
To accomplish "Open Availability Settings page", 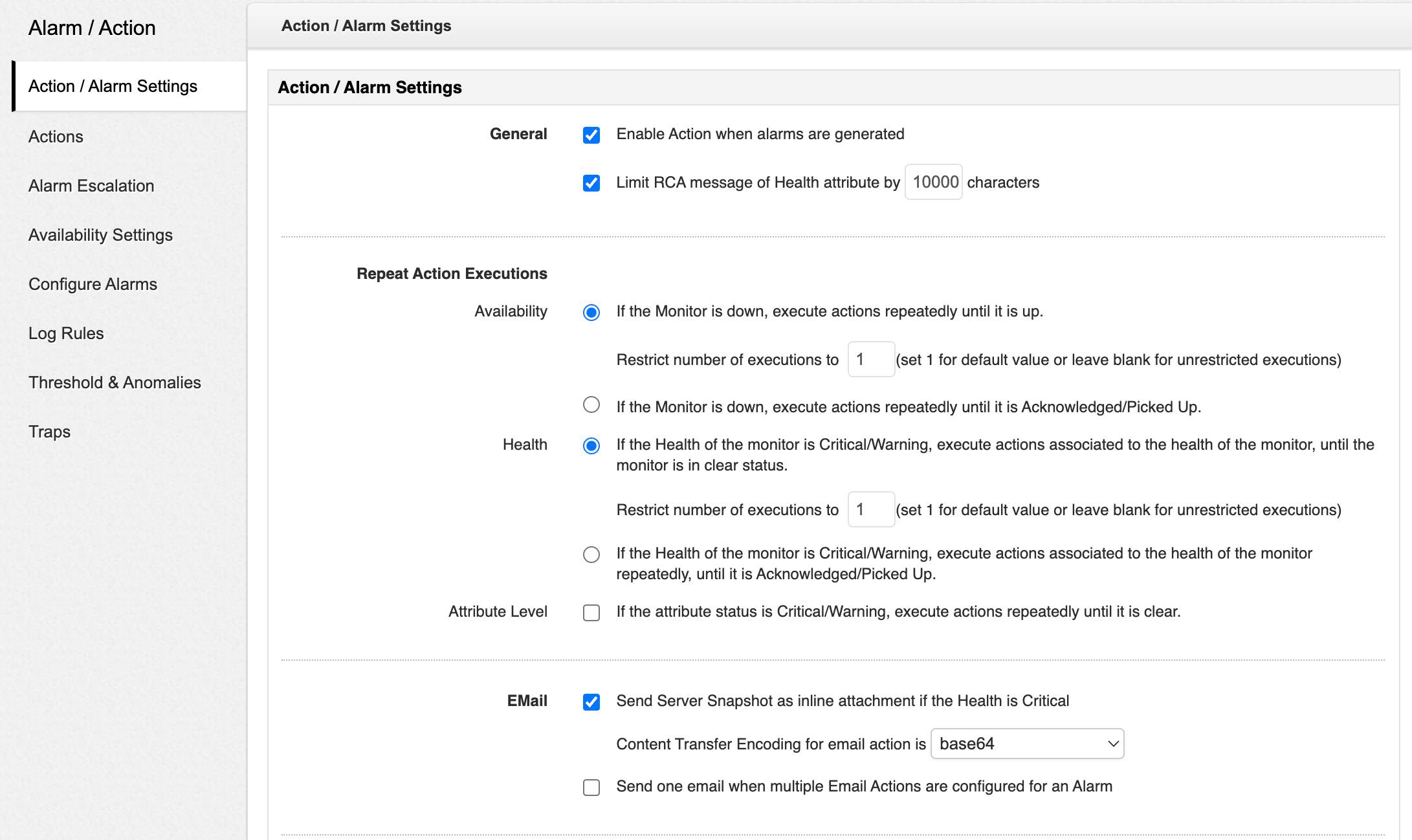I will point(100,235).
